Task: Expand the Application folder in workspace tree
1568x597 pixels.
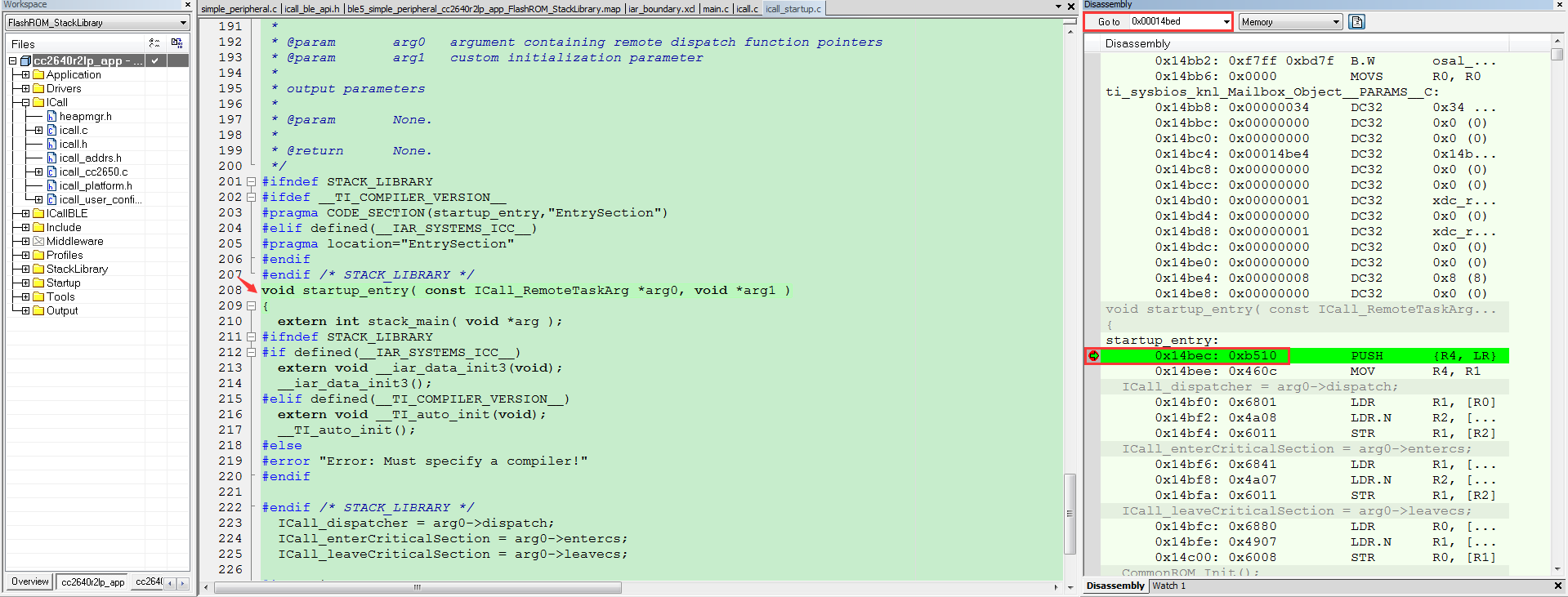Action: (25, 75)
